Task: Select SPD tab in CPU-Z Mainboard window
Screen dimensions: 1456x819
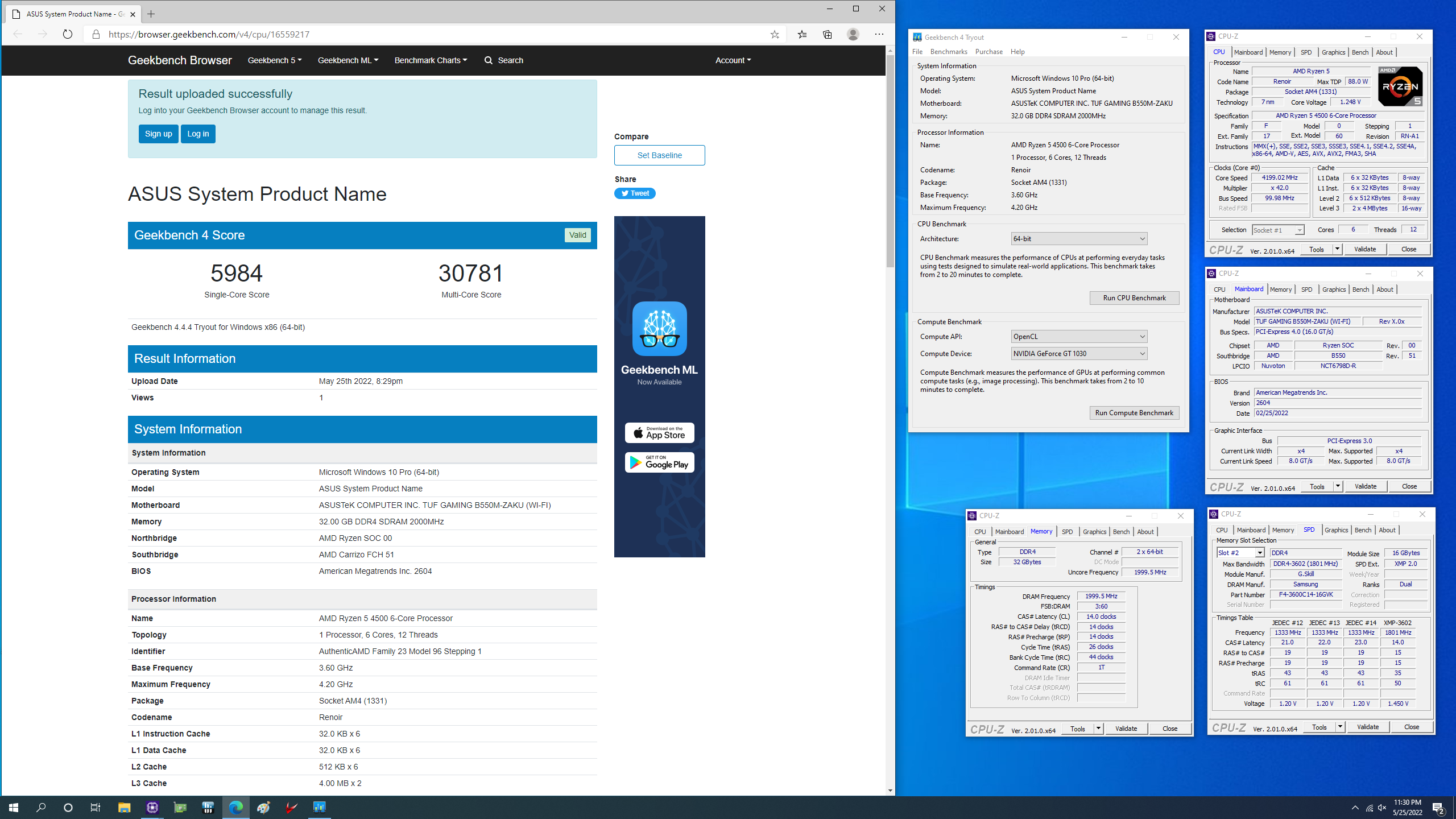Action: (x=1306, y=289)
